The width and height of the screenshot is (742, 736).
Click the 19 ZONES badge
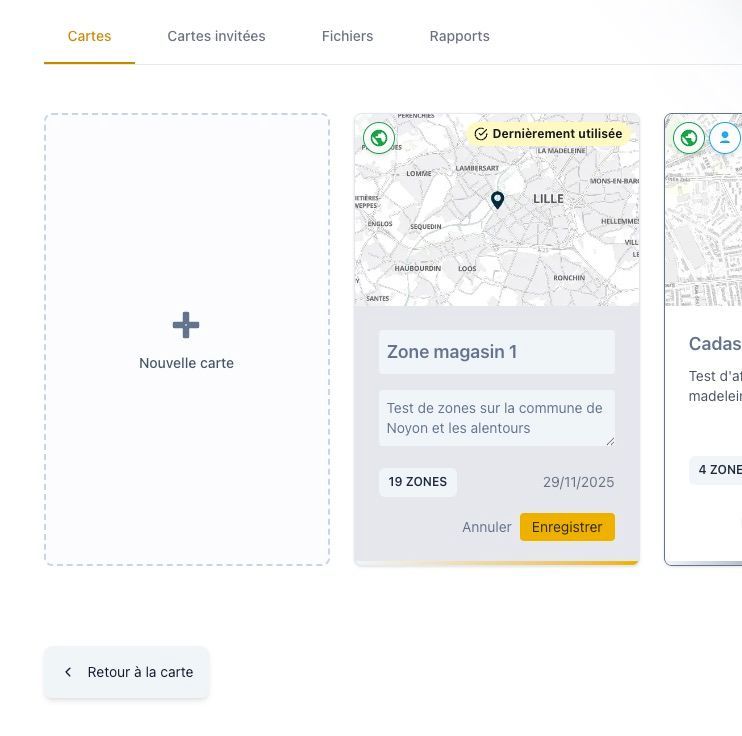coord(418,482)
